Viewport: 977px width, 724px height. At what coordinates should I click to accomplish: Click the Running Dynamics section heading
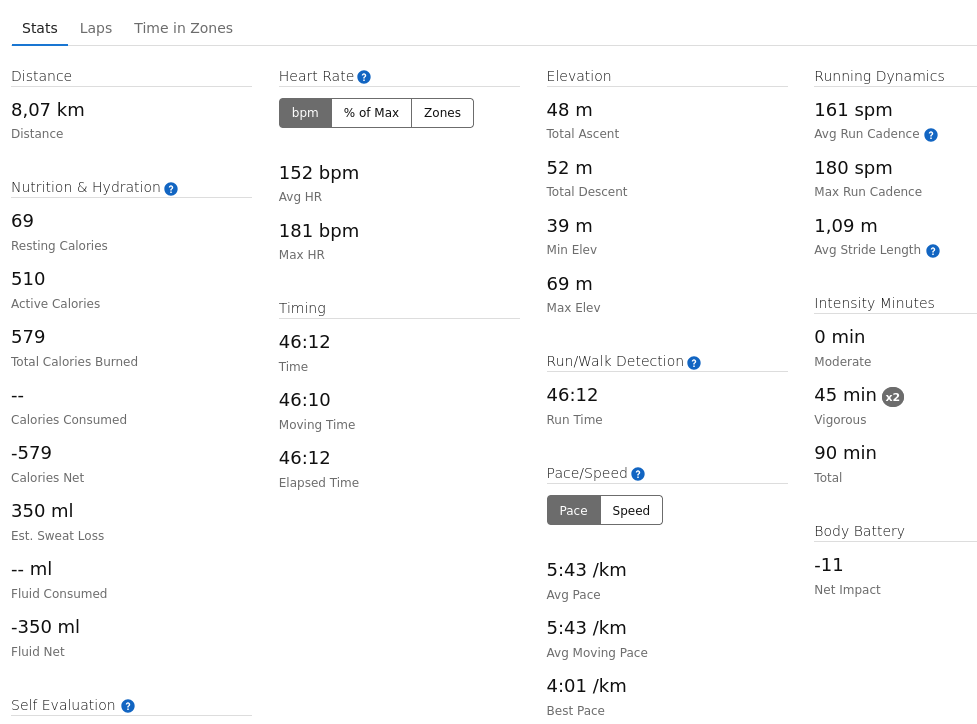[880, 76]
